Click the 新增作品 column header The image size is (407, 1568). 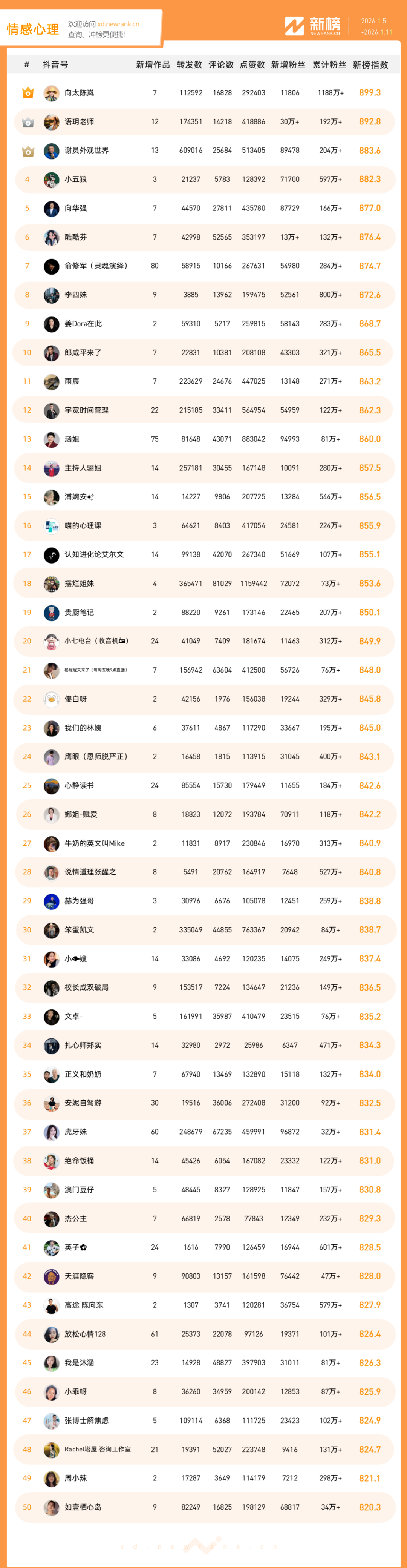click(153, 65)
